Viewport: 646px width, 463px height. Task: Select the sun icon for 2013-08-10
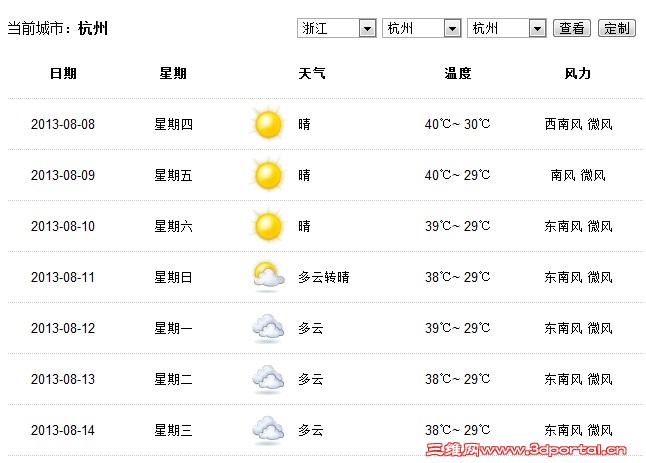point(268,226)
